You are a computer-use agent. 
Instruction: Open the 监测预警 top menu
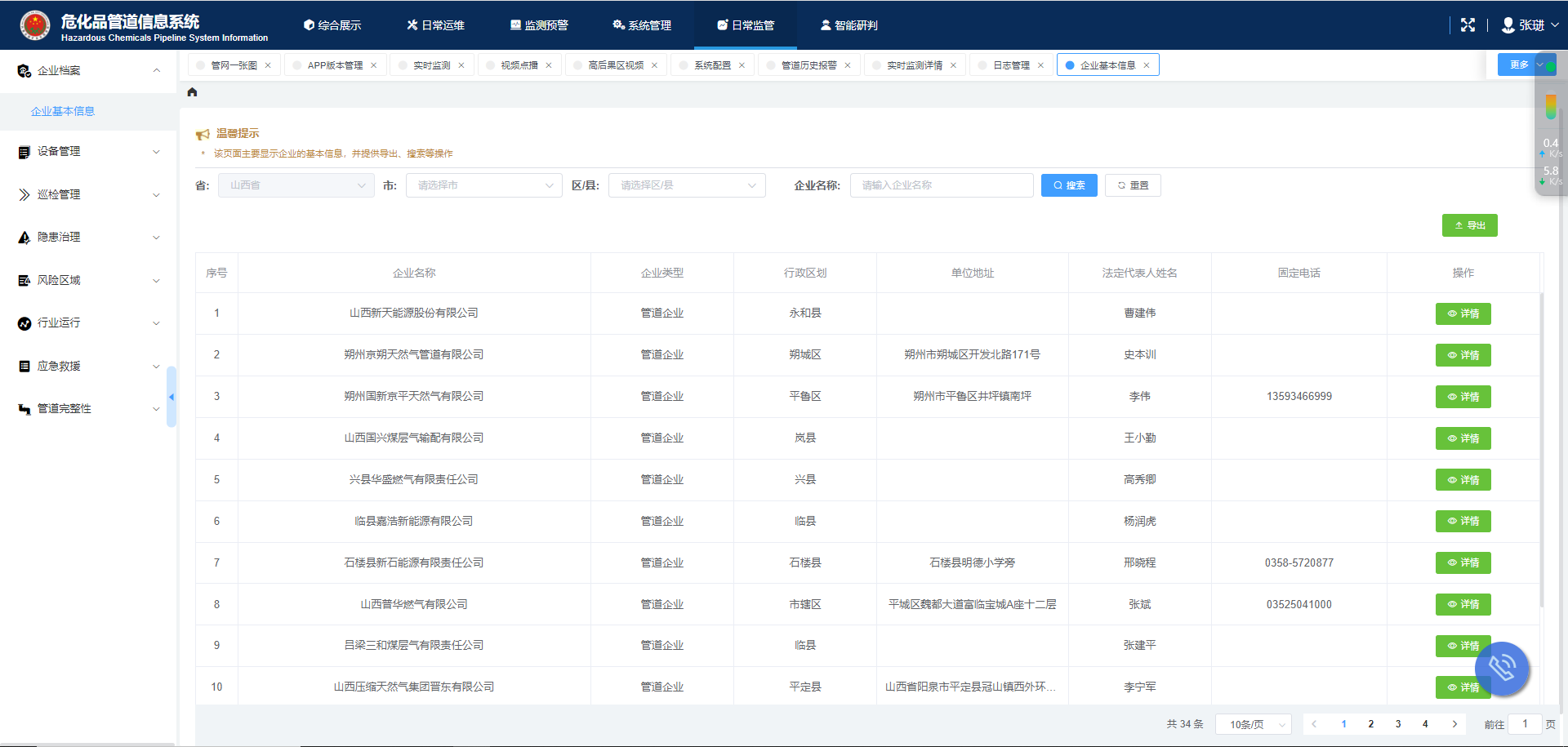point(539,25)
